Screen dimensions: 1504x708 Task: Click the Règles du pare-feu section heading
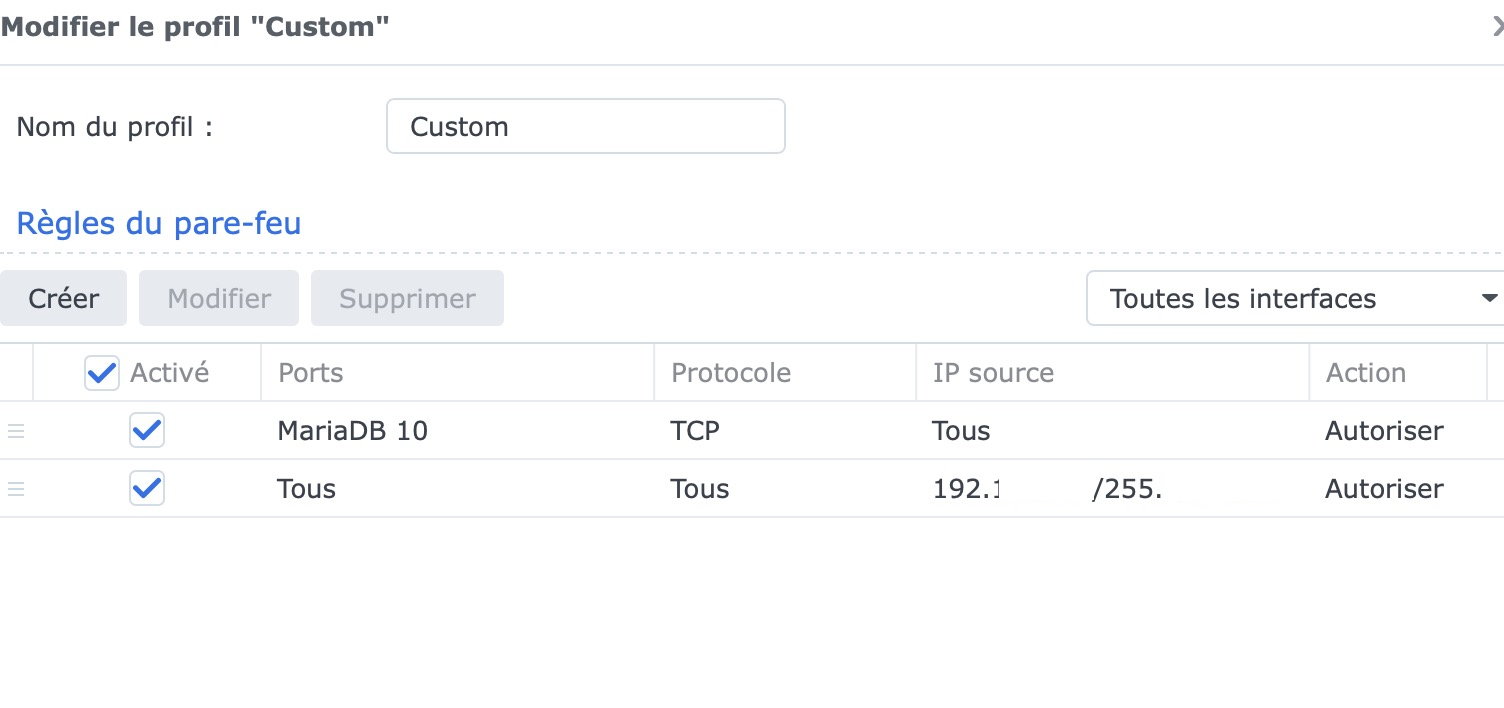(159, 223)
